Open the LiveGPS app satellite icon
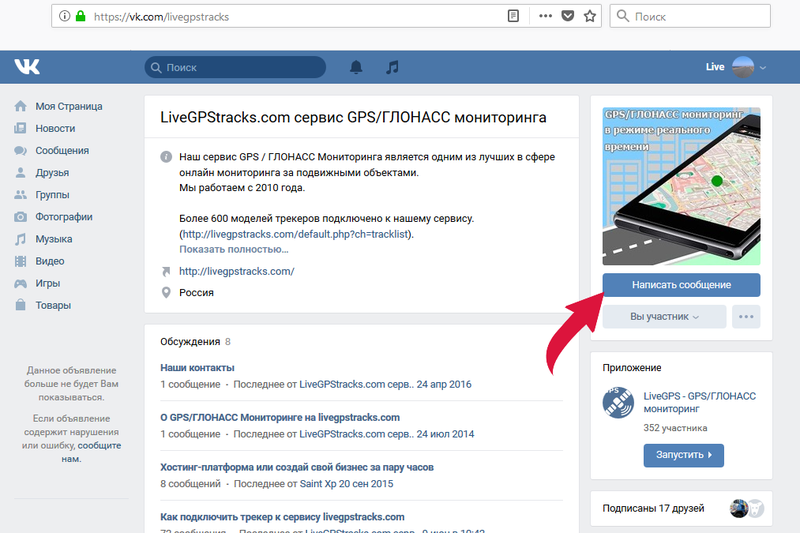The image size is (800, 533). pos(617,403)
